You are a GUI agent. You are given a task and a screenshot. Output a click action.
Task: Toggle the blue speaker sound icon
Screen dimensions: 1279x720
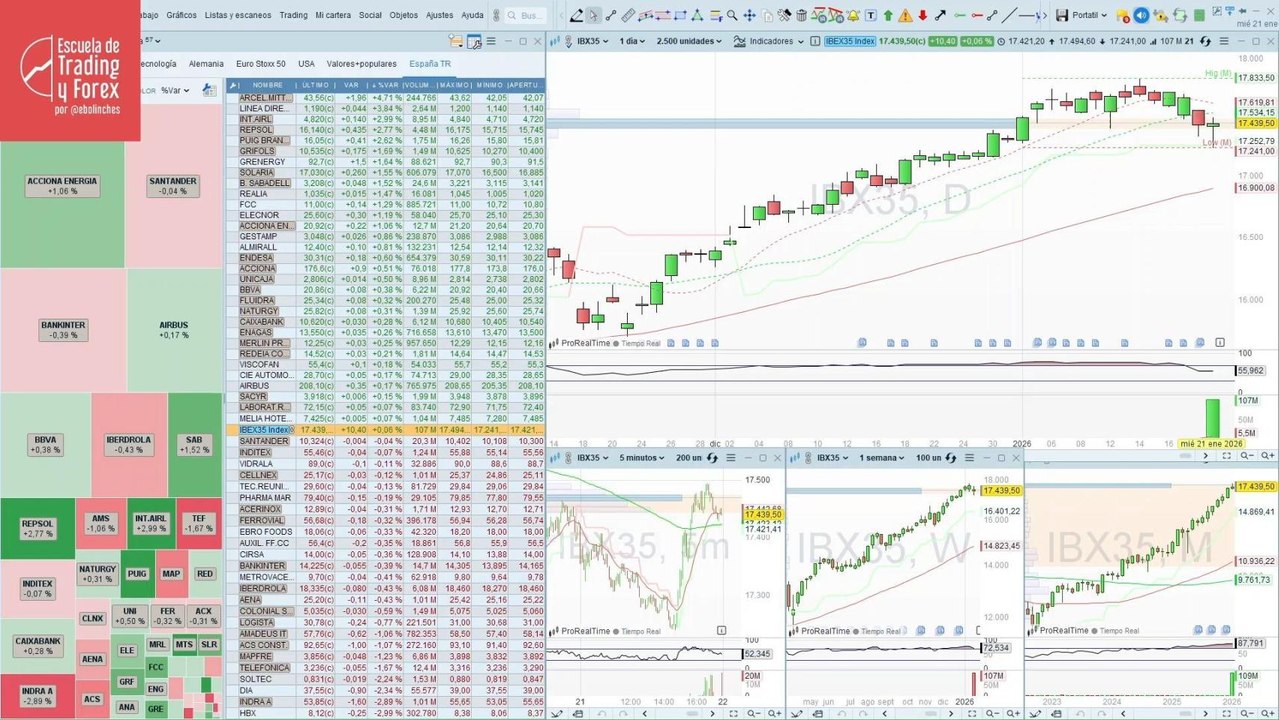1141,15
